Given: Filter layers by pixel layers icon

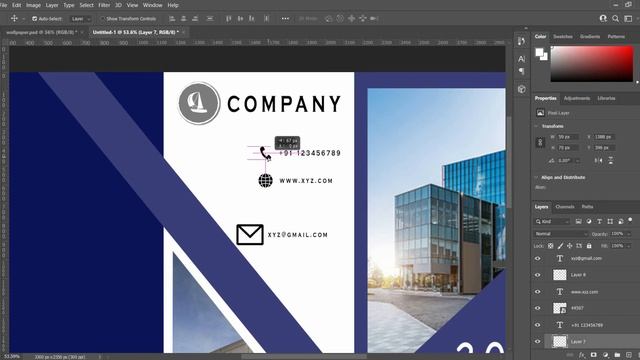Looking at the screenshot, I should click(578, 222).
